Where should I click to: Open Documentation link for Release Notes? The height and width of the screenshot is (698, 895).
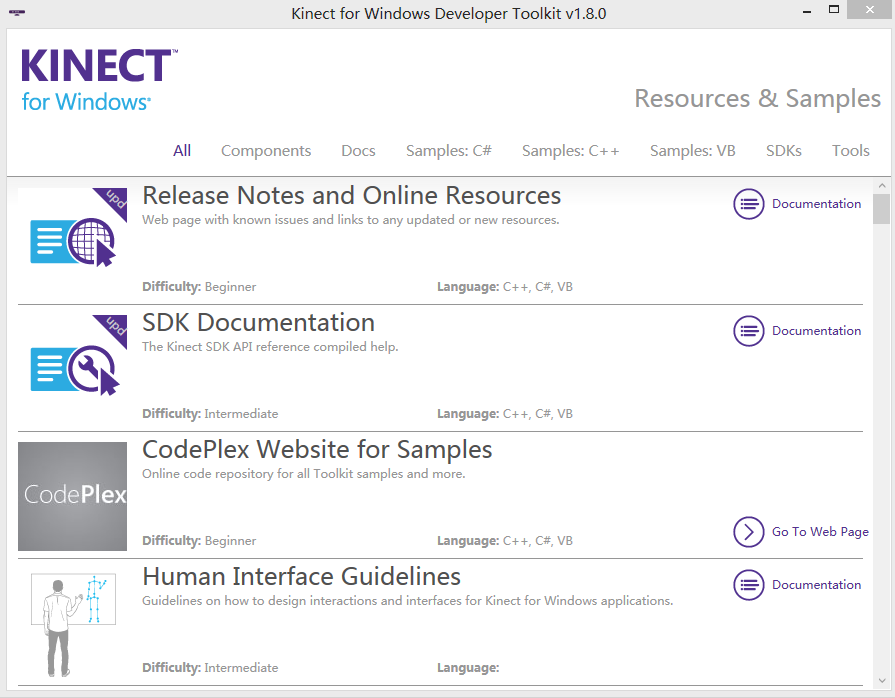tap(816, 204)
